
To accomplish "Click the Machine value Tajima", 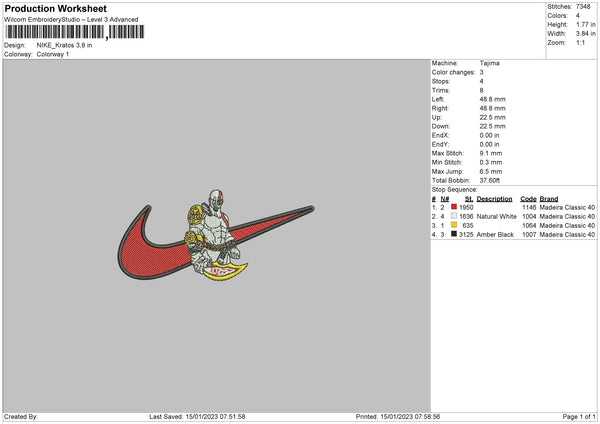I will 489,63.
